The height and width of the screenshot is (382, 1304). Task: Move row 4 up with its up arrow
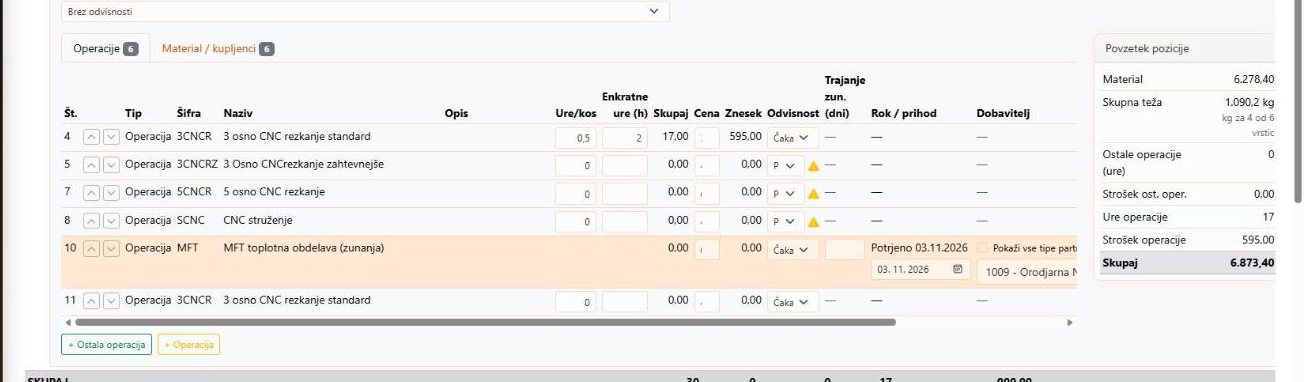(91, 137)
